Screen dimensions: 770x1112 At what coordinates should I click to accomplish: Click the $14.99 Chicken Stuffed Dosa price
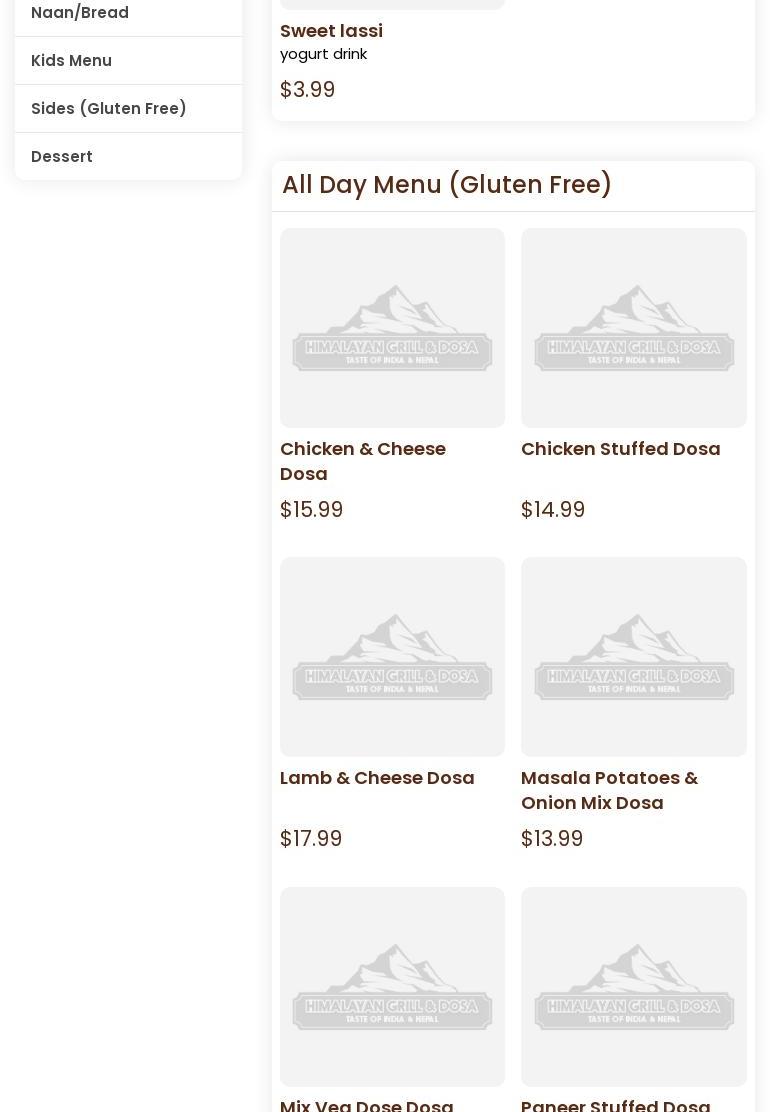click(x=553, y=510)
